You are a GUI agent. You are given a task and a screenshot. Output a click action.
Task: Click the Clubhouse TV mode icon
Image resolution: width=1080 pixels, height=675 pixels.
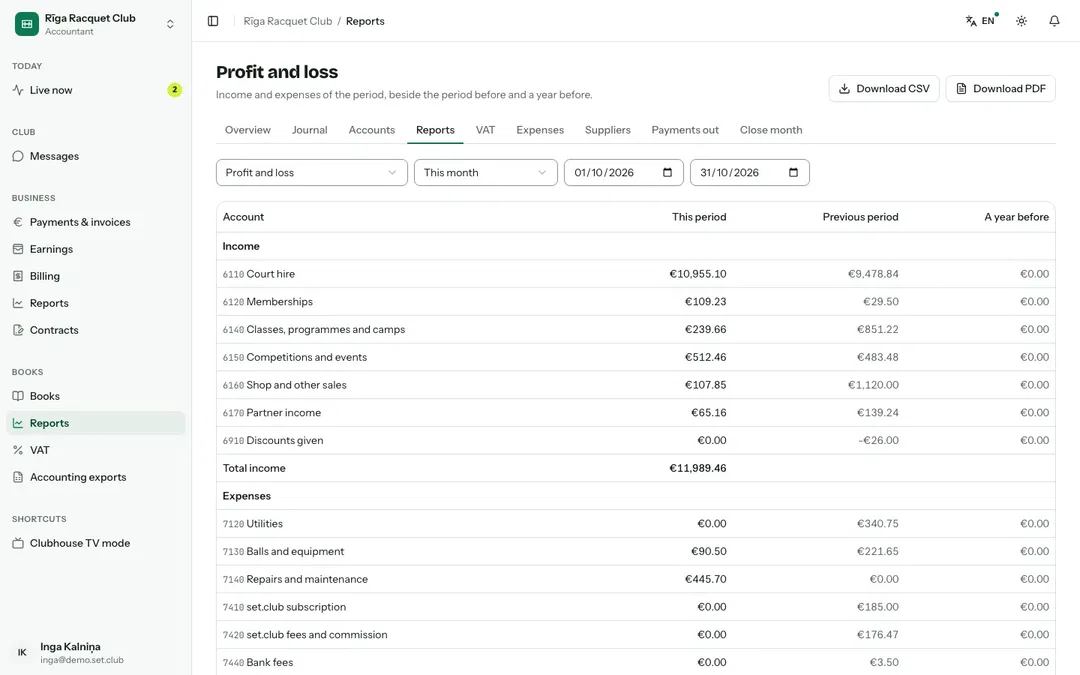[x=18, y=543]
